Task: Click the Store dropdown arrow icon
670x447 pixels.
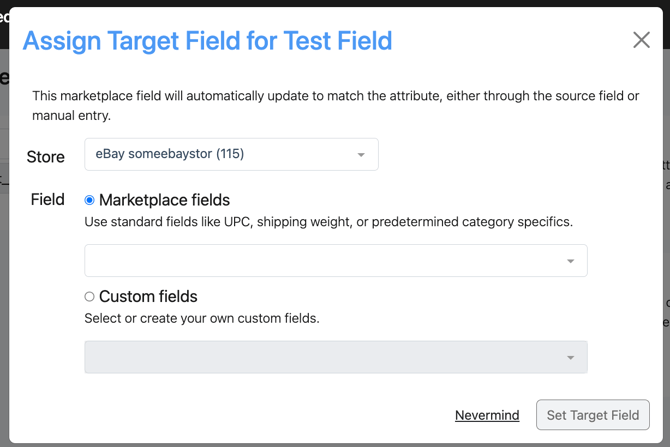Action: [361, 155]
